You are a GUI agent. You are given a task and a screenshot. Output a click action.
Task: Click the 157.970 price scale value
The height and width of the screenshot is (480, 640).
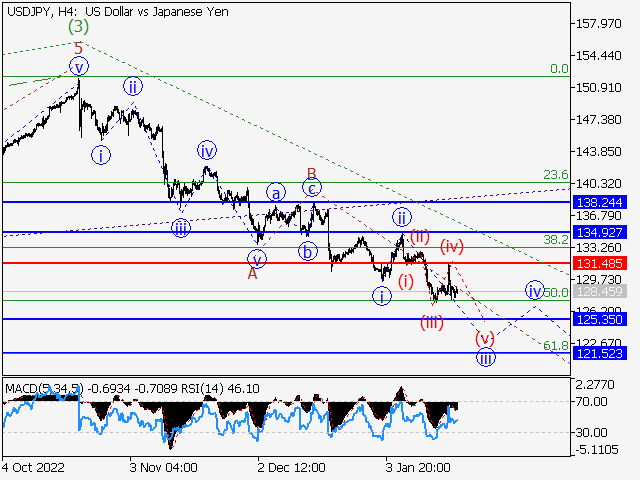tap(598, 24)
